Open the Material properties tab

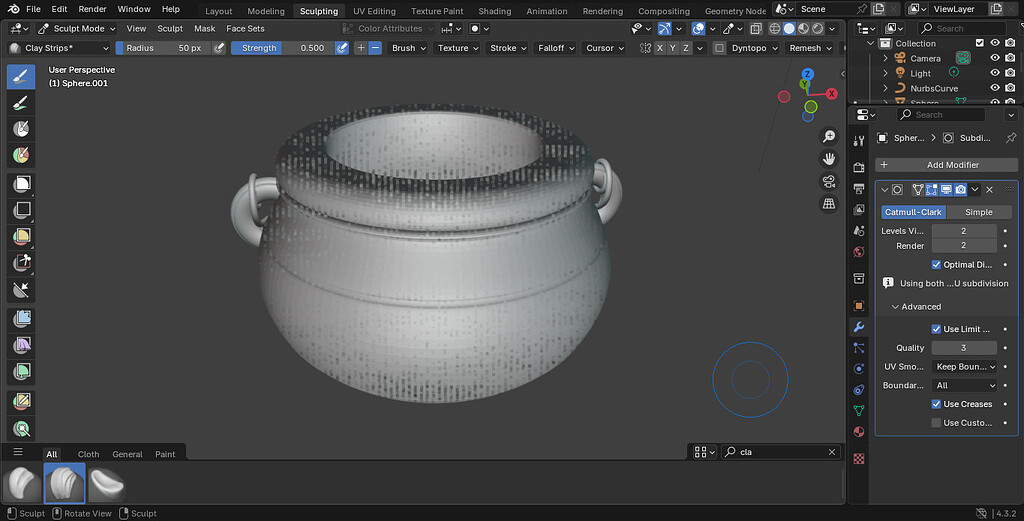click(859, 432)
